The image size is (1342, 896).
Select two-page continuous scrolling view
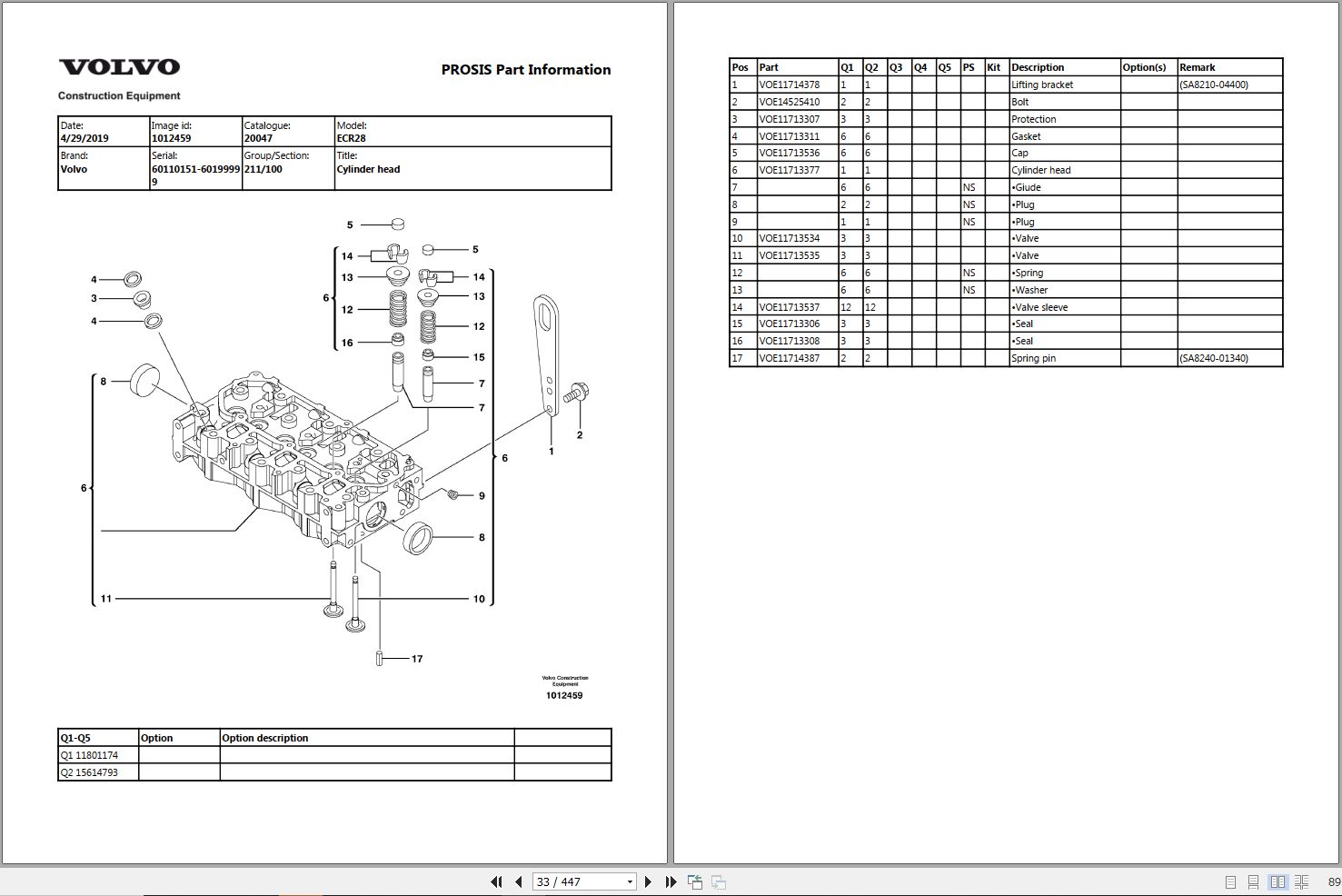pos(1301,881)
